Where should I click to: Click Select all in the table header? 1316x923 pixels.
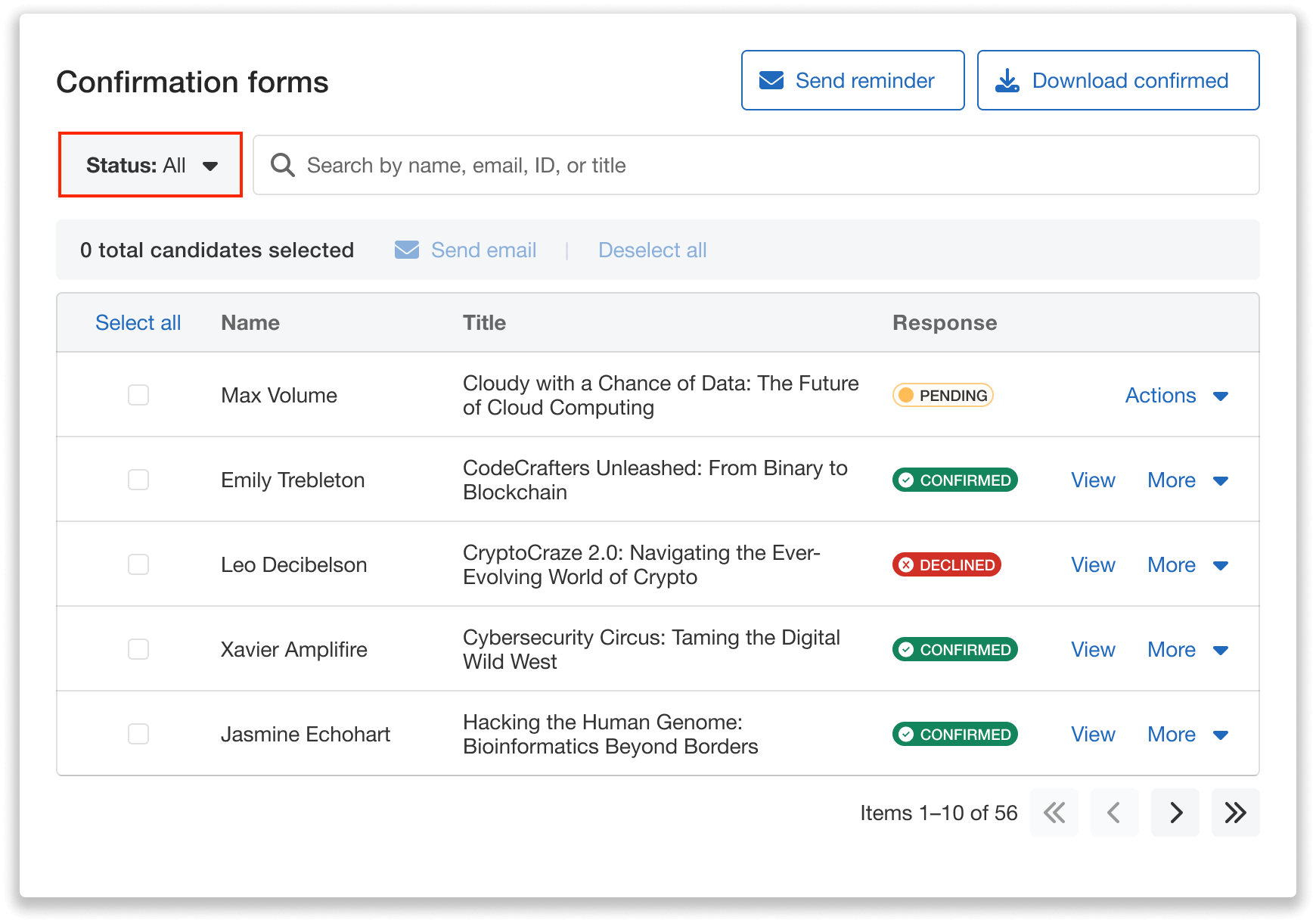(138, 322)
